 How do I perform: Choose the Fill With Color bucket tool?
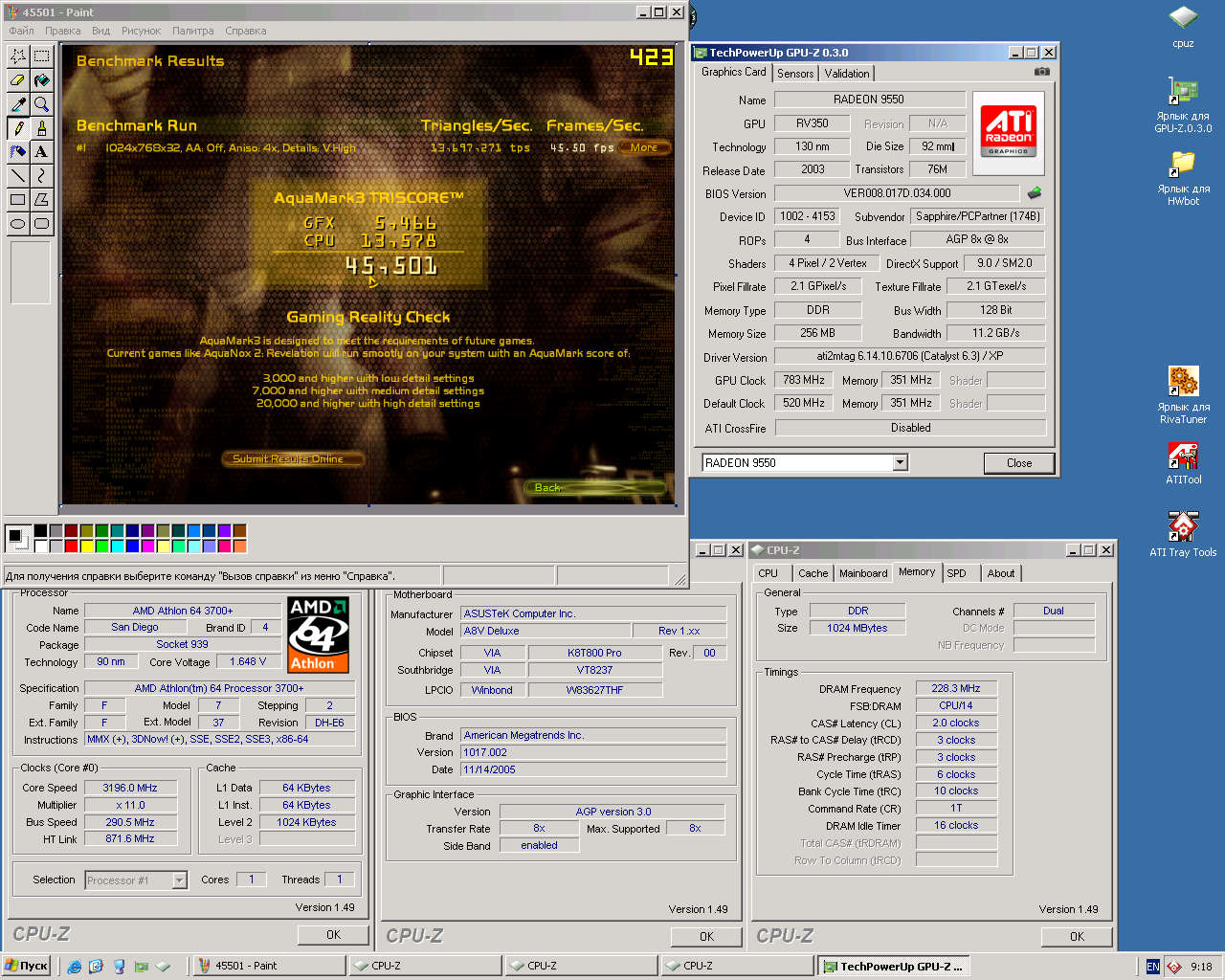click(41, 80)
